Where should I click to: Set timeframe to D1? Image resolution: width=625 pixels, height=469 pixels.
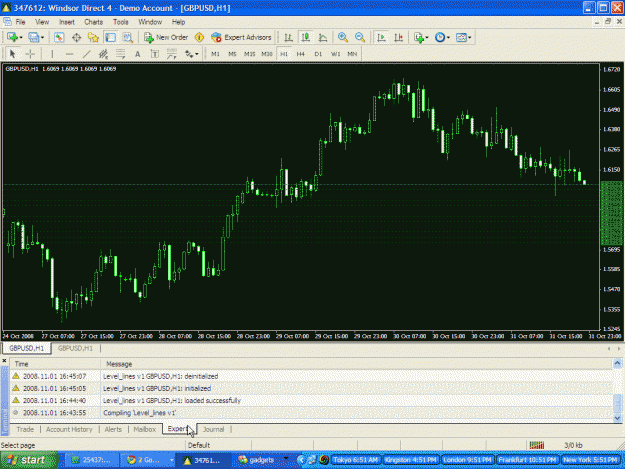(x=318, y=54)
